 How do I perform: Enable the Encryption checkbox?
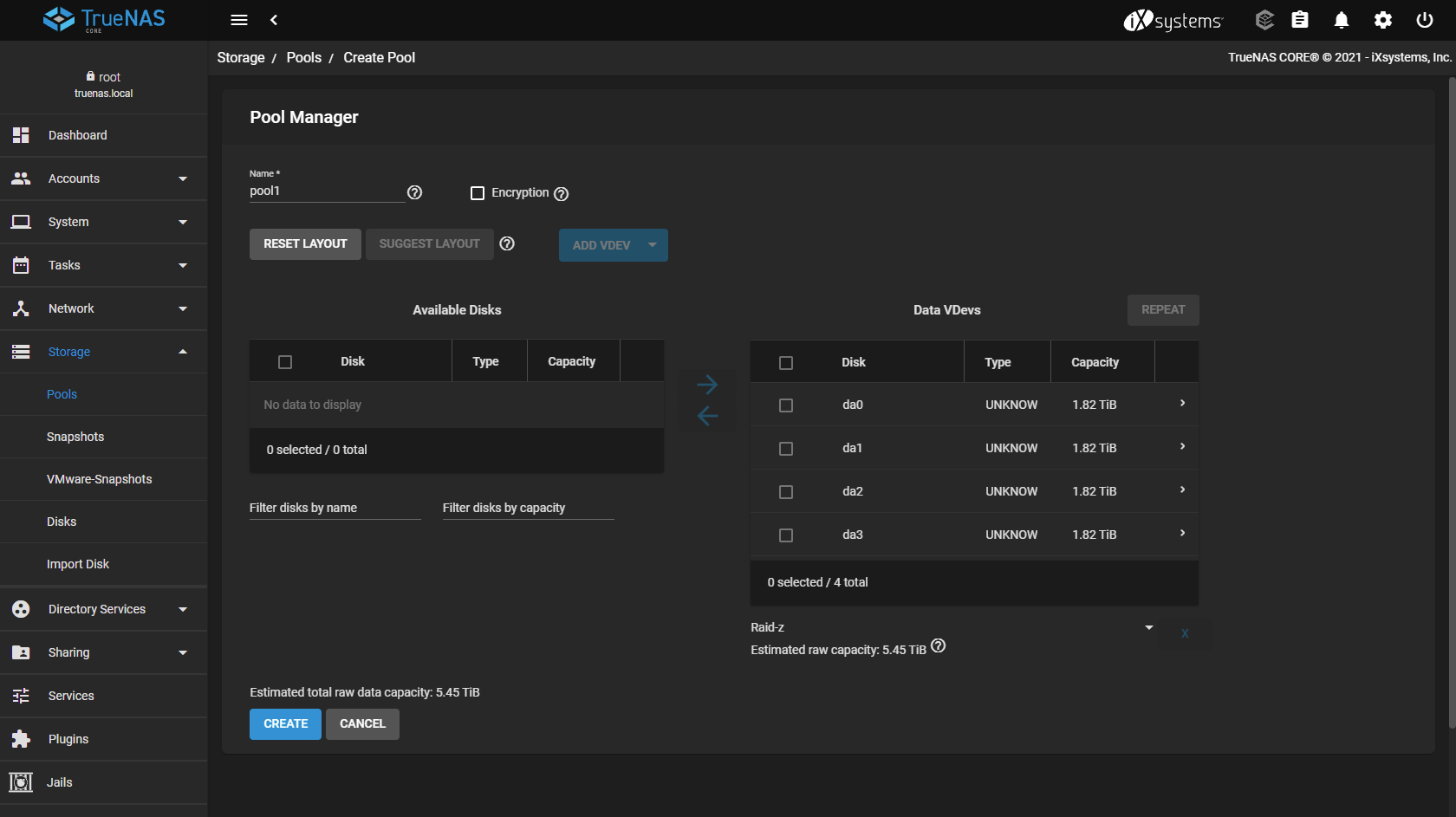(478, 193)
